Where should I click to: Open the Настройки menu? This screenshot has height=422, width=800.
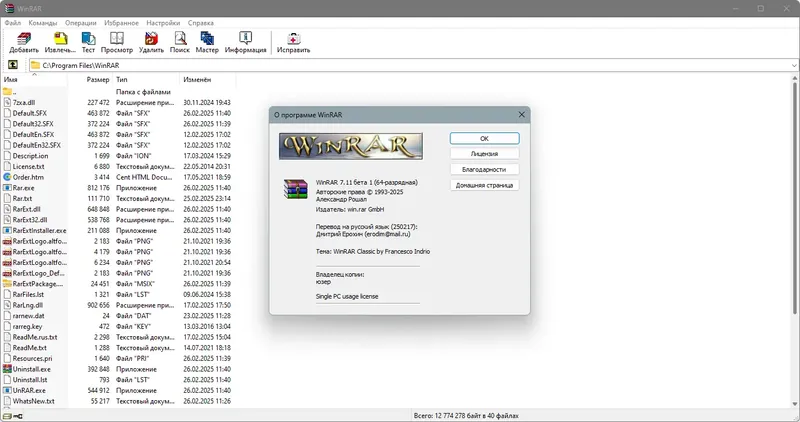coord(163,23)
